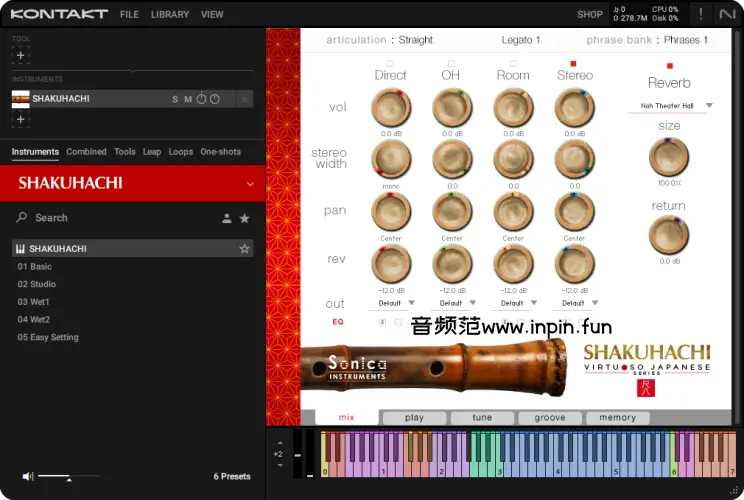The image size is (744, 500).
Task: Show favorite presets with star filter
Action: (244, 218)
